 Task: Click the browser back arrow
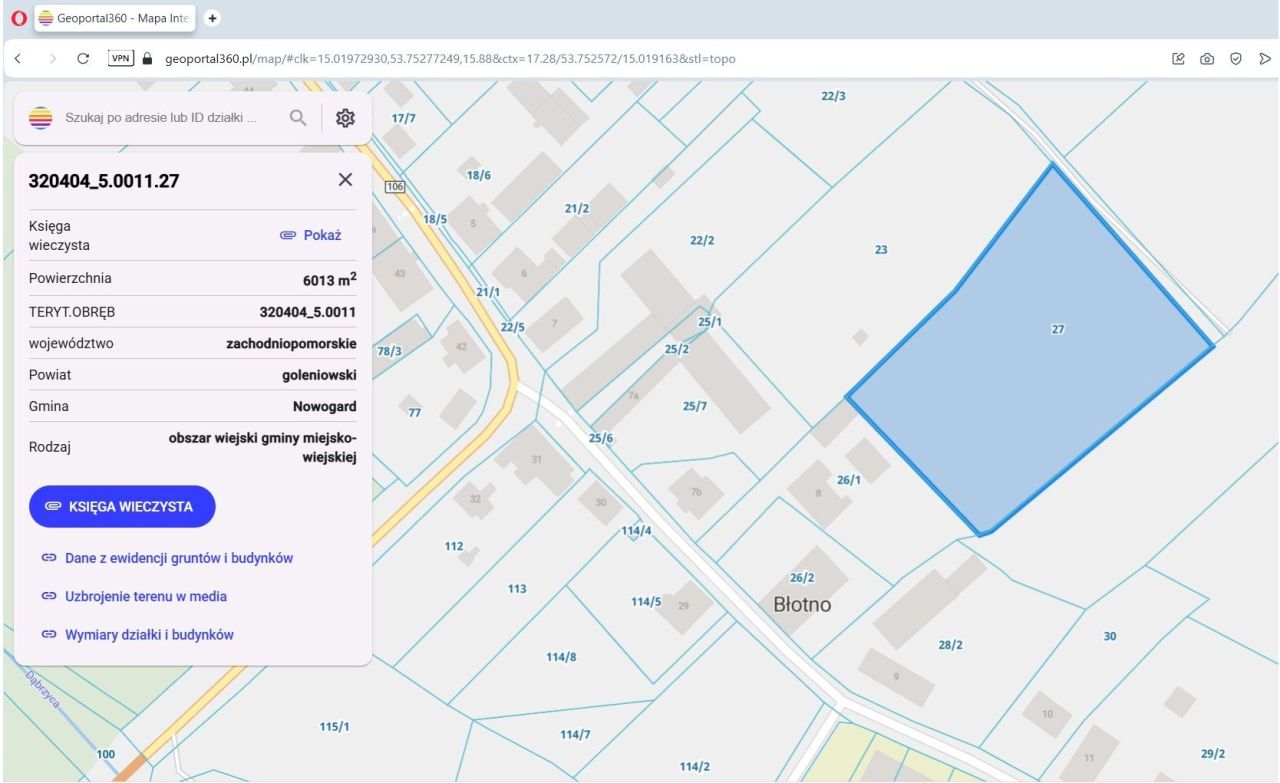(x=19, y=59)
